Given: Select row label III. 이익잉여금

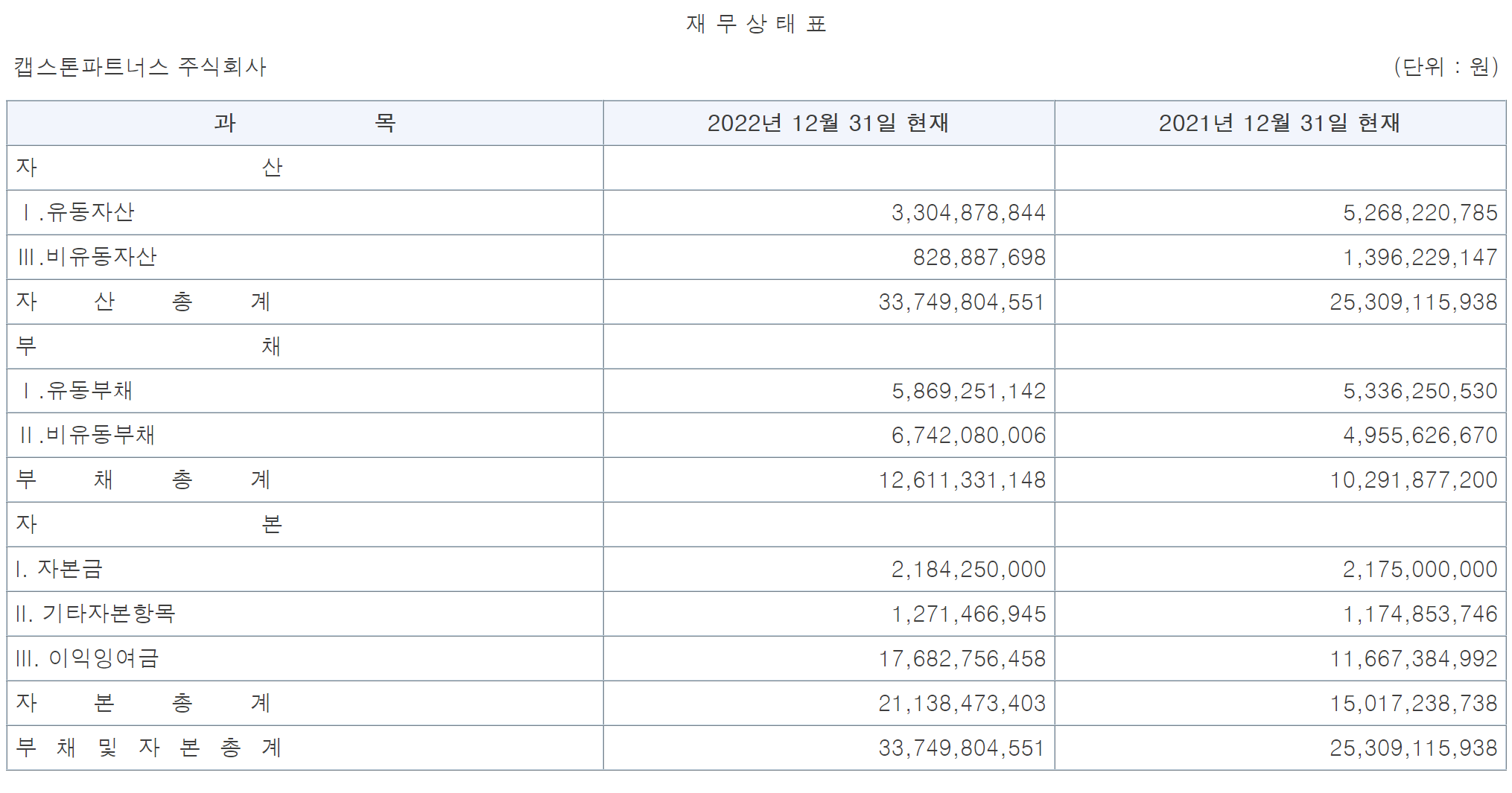Looking at the screenshot, I should pos(87,658).
